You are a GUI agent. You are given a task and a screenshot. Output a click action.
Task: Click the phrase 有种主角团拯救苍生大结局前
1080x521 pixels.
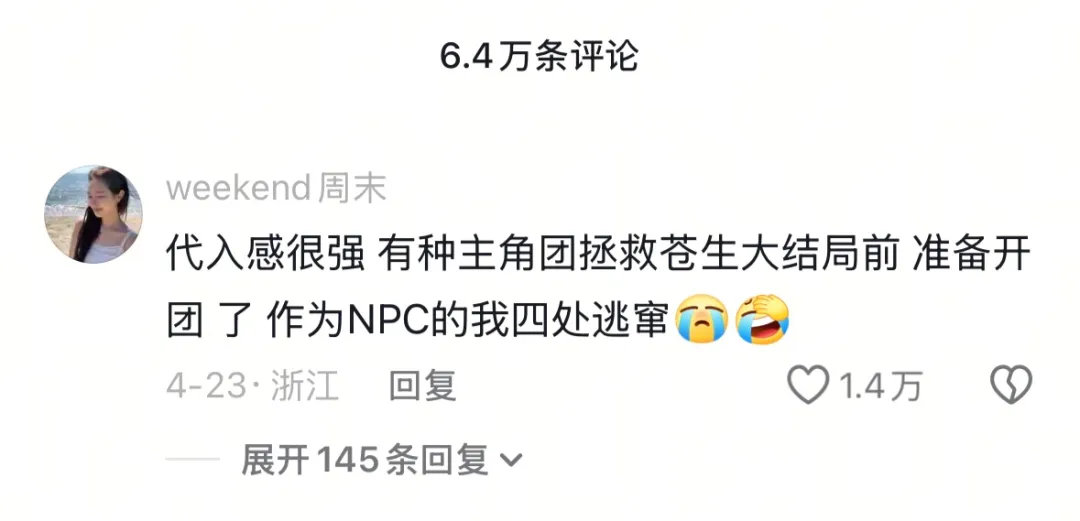tap(638, 256)
